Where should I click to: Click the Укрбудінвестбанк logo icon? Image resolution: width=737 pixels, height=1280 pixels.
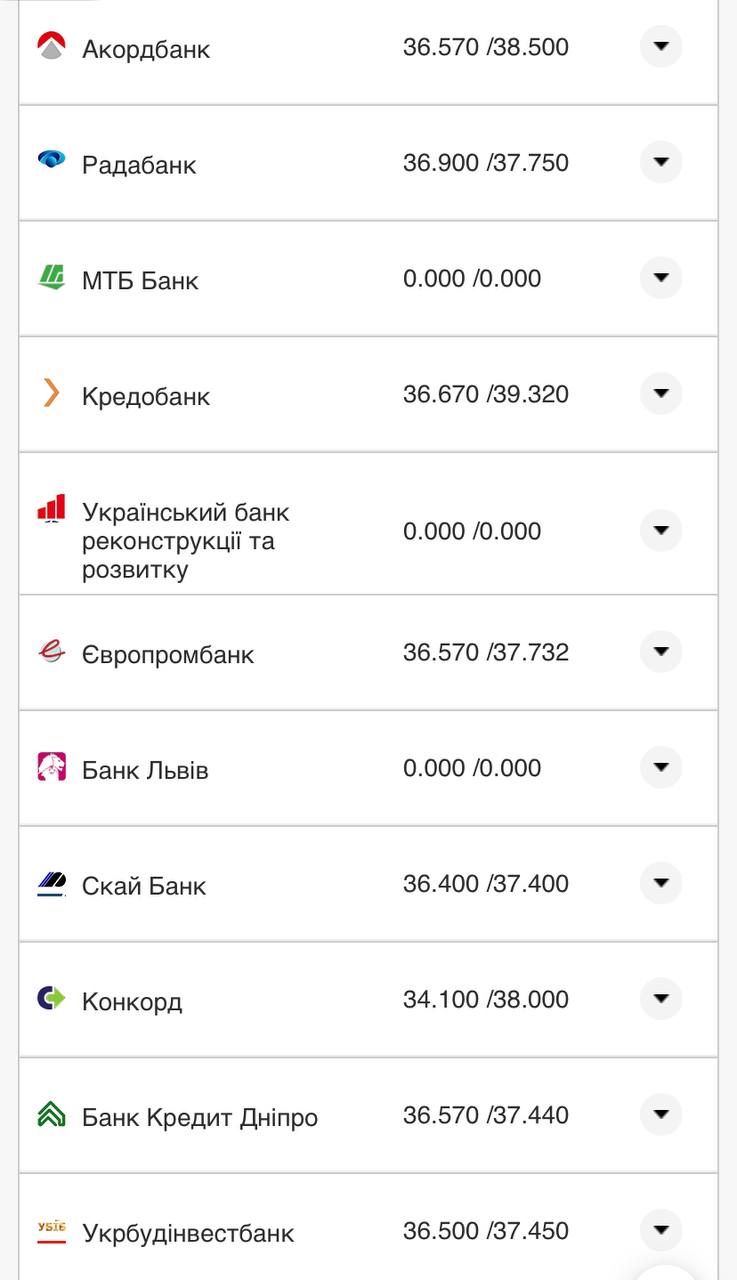click(51, 1230)
